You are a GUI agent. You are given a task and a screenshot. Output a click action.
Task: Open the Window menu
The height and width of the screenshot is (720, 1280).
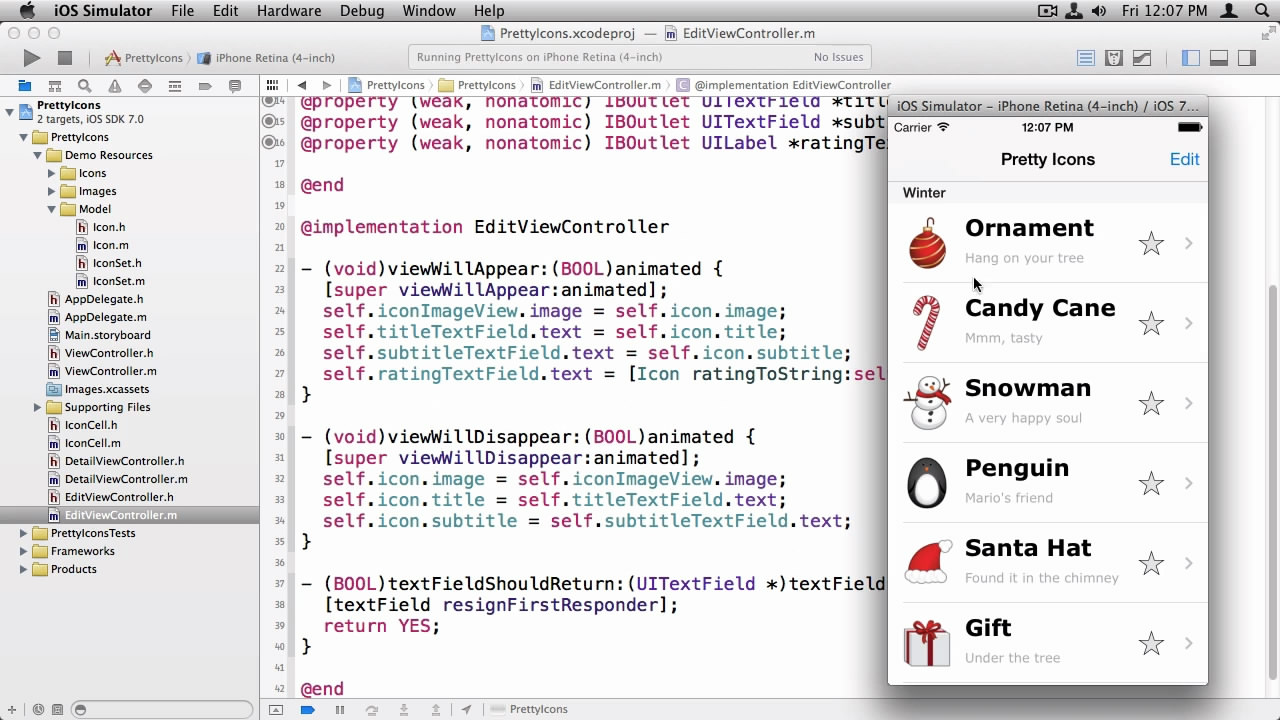(428, 11)
